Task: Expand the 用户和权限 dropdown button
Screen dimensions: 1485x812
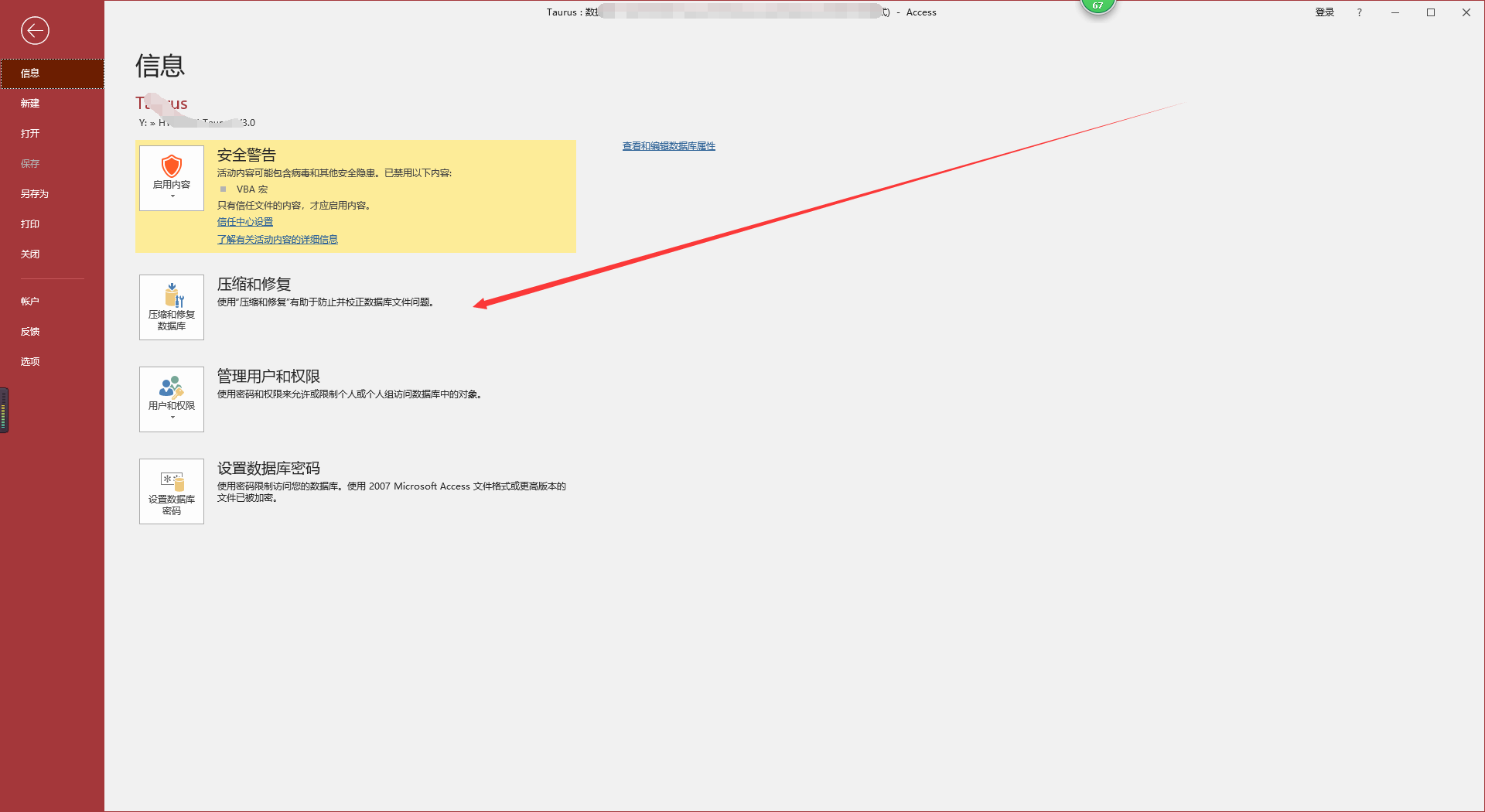Action: (x=172, y=399)
